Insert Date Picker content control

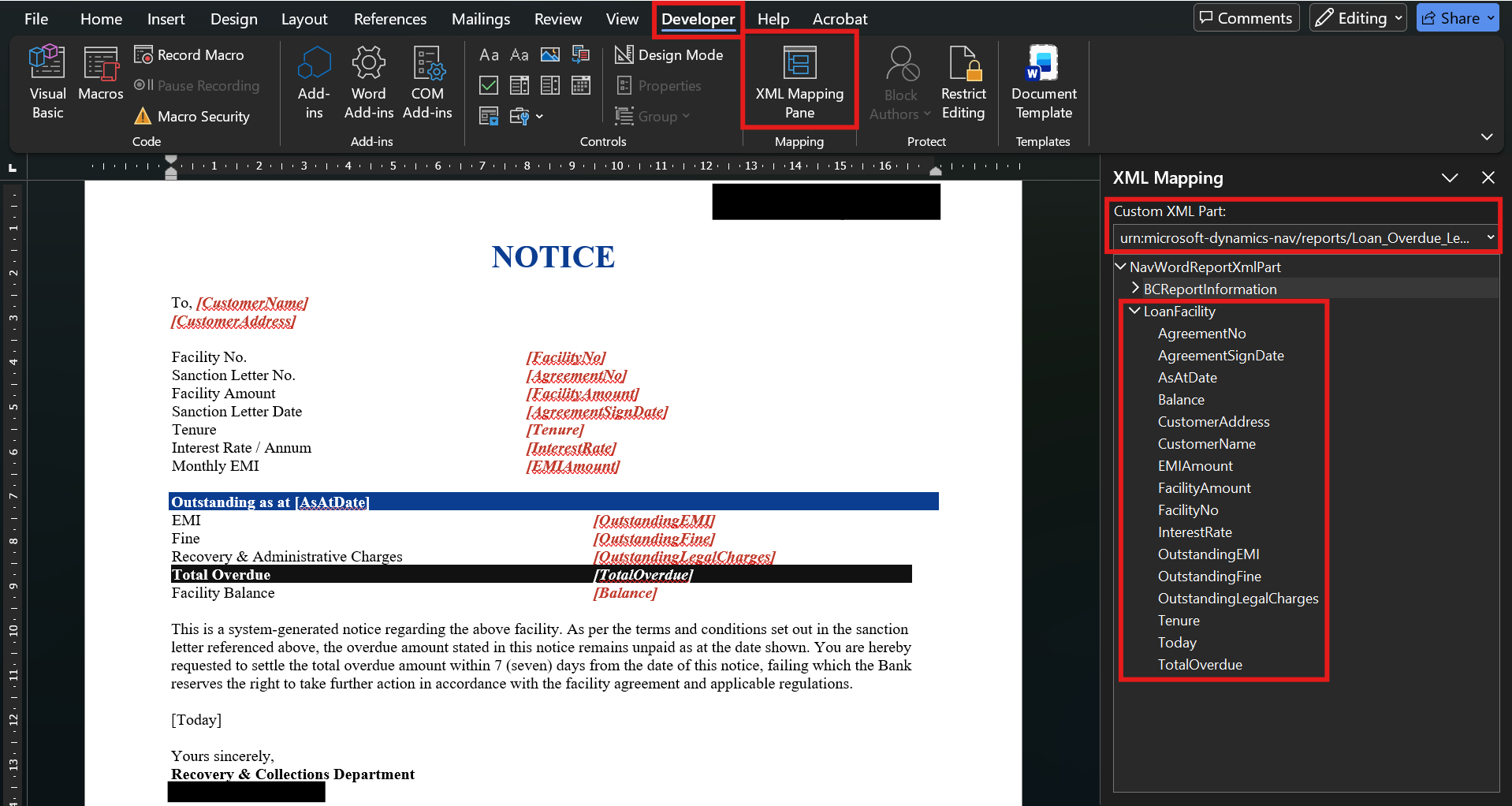(x=581, y=85)
